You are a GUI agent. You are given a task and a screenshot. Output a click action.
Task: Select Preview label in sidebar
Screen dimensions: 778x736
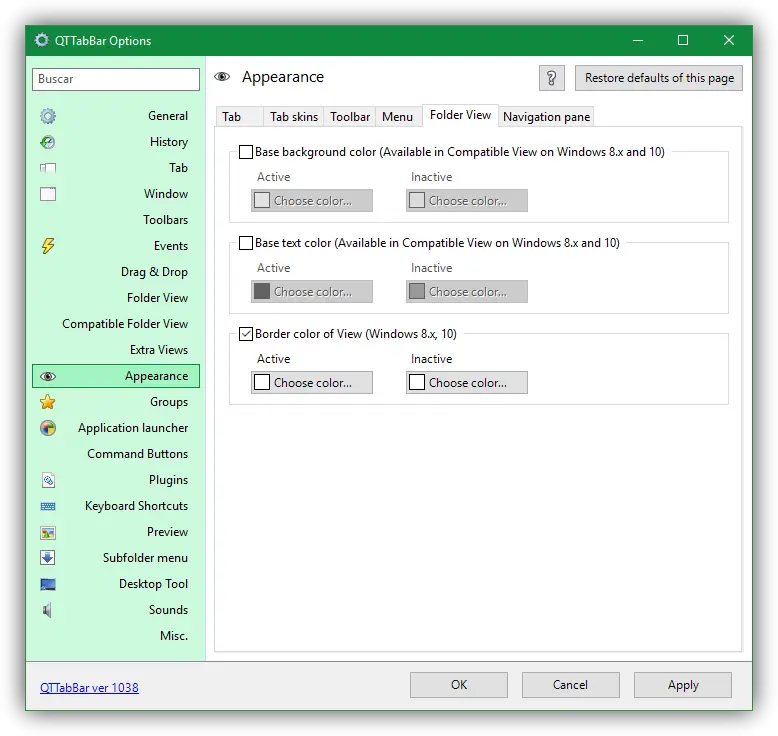[167, 532]
